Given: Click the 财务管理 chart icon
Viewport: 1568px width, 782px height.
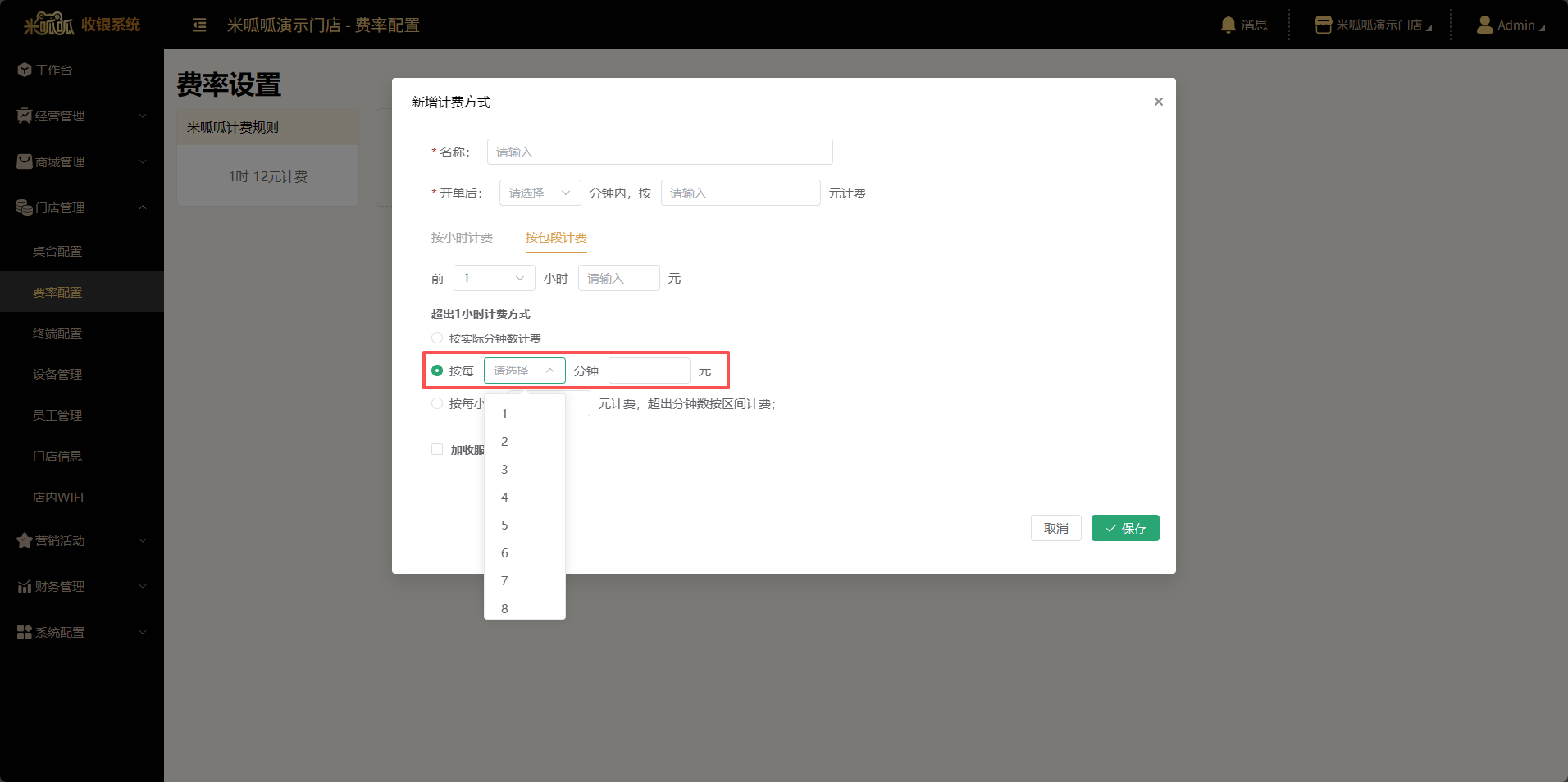Looking at the screenshot, I should [x=25, y=586].
